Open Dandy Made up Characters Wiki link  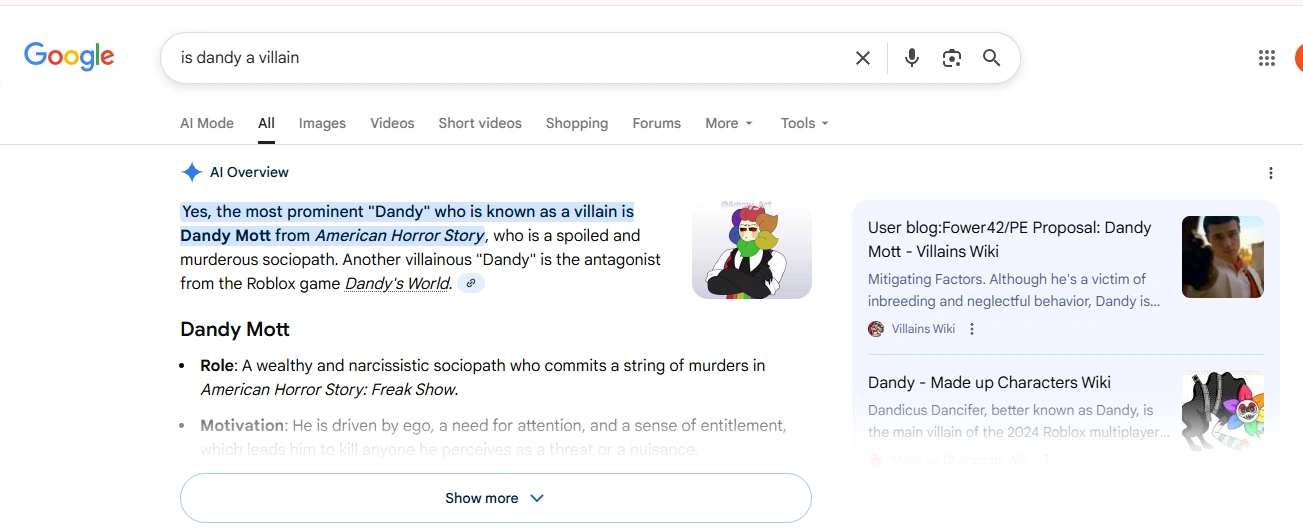point(989,382)
